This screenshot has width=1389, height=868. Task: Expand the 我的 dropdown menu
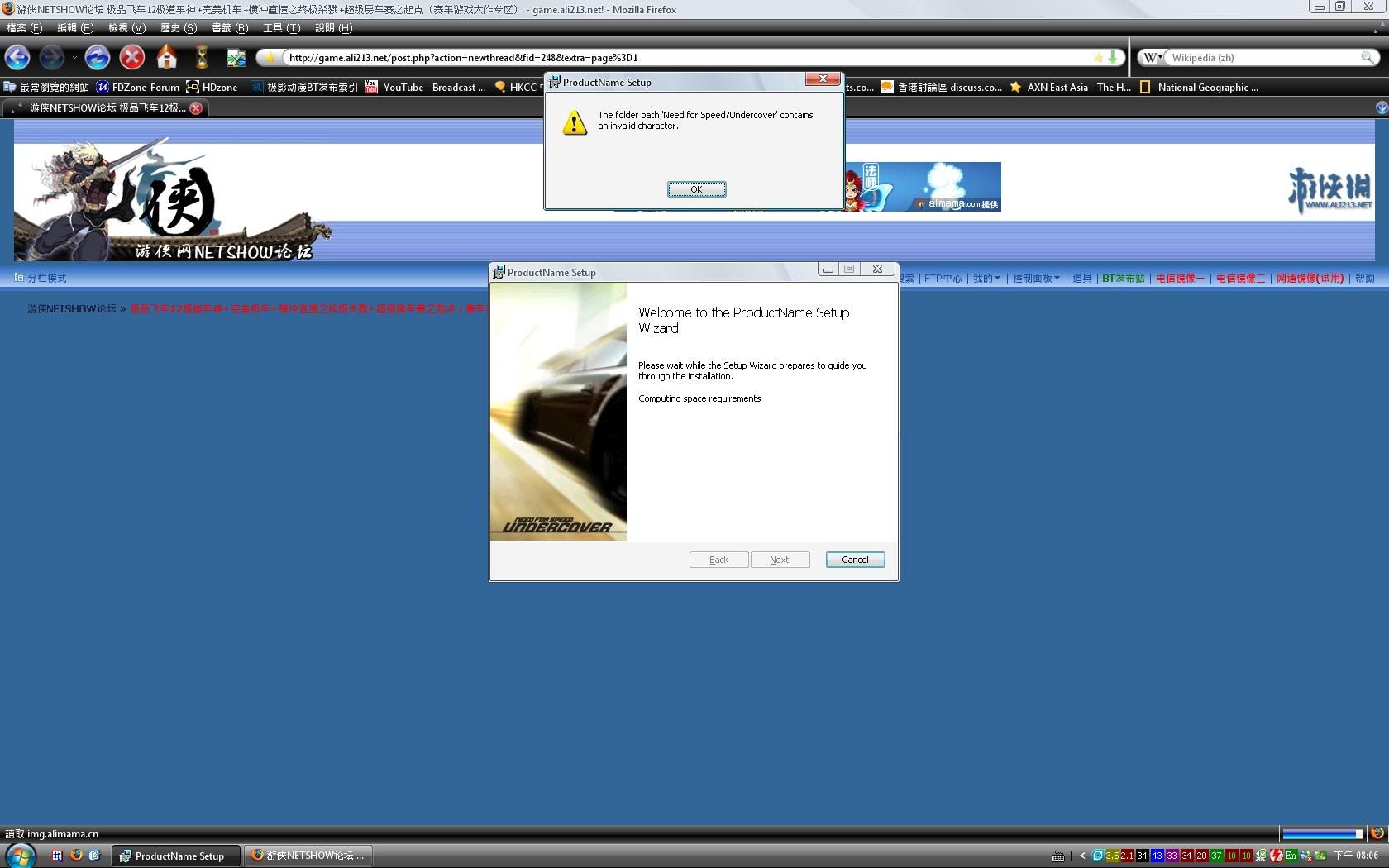pyautogui.click(x=986, y=279)
